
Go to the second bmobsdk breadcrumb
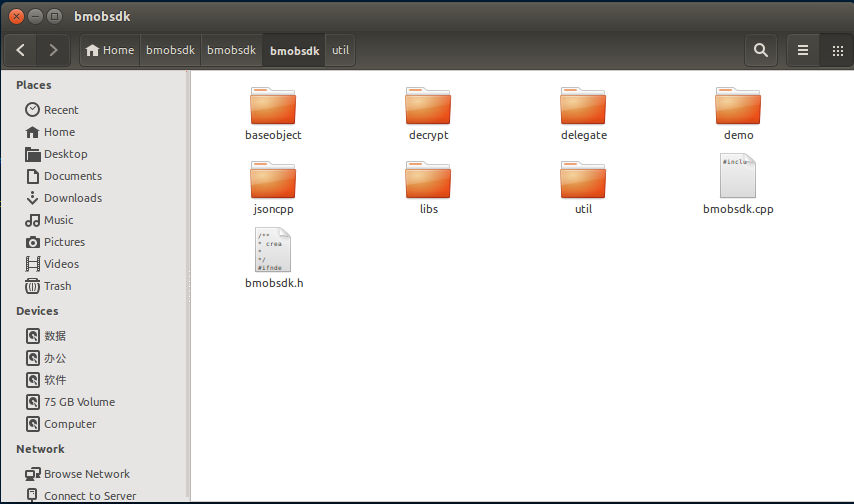coord(231,50)
